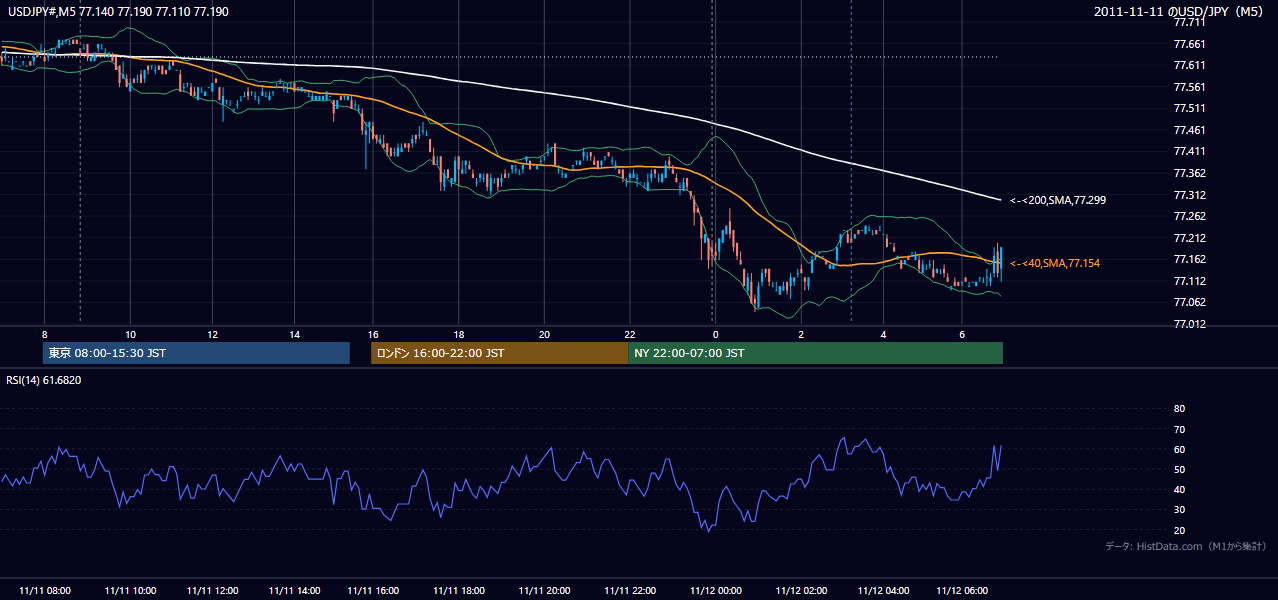Click the HistData.com data source credit
This screenshot has width=1278, height=600.
[x=1186, y=546]
